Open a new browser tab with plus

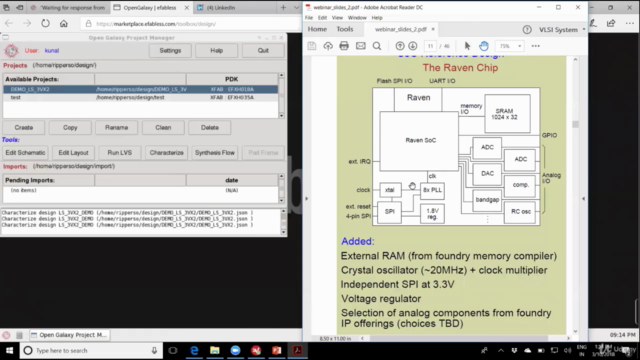pos(283,7)
